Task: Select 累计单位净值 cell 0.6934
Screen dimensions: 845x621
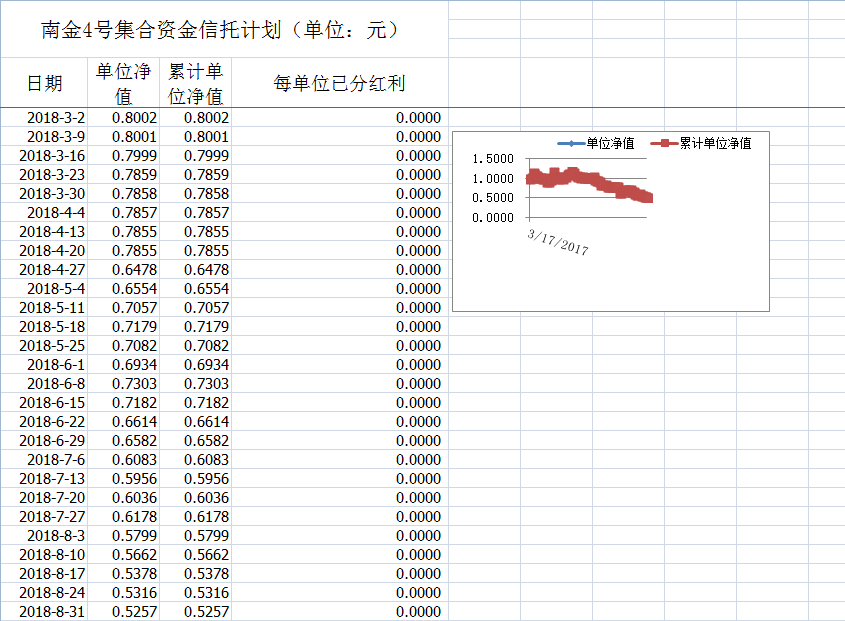Action: (x=196, y=364)
